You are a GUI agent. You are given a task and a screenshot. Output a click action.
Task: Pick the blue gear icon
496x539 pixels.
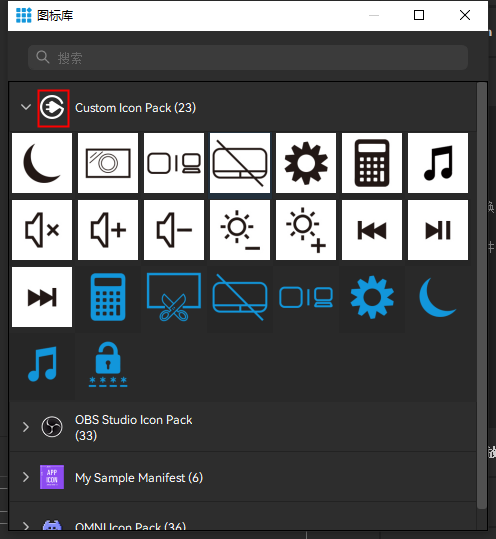372,297
